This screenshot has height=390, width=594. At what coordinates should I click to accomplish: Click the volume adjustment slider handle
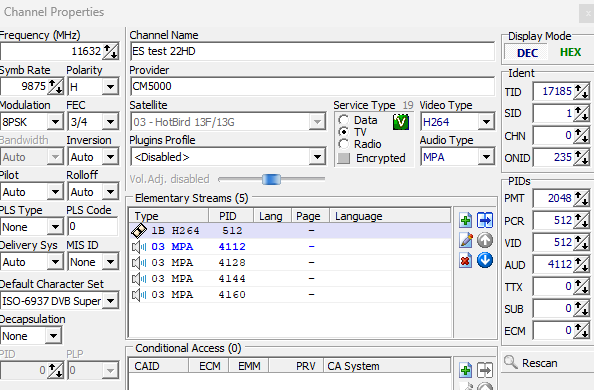coord(272,179)
